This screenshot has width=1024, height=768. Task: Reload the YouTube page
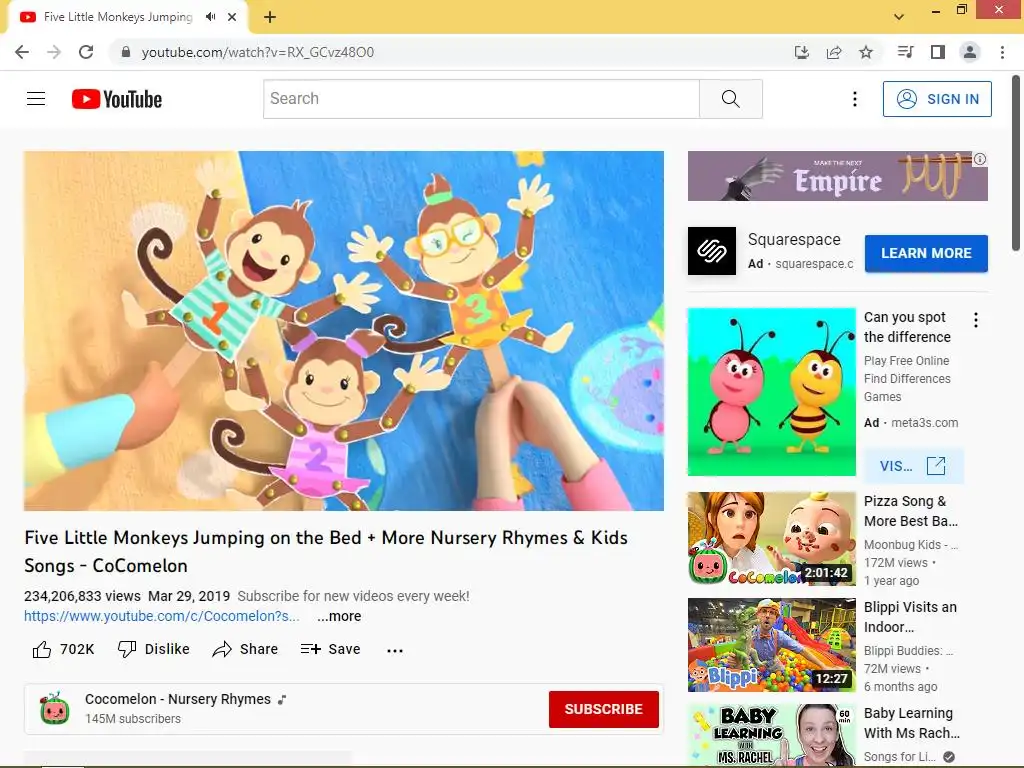[86, 52]
